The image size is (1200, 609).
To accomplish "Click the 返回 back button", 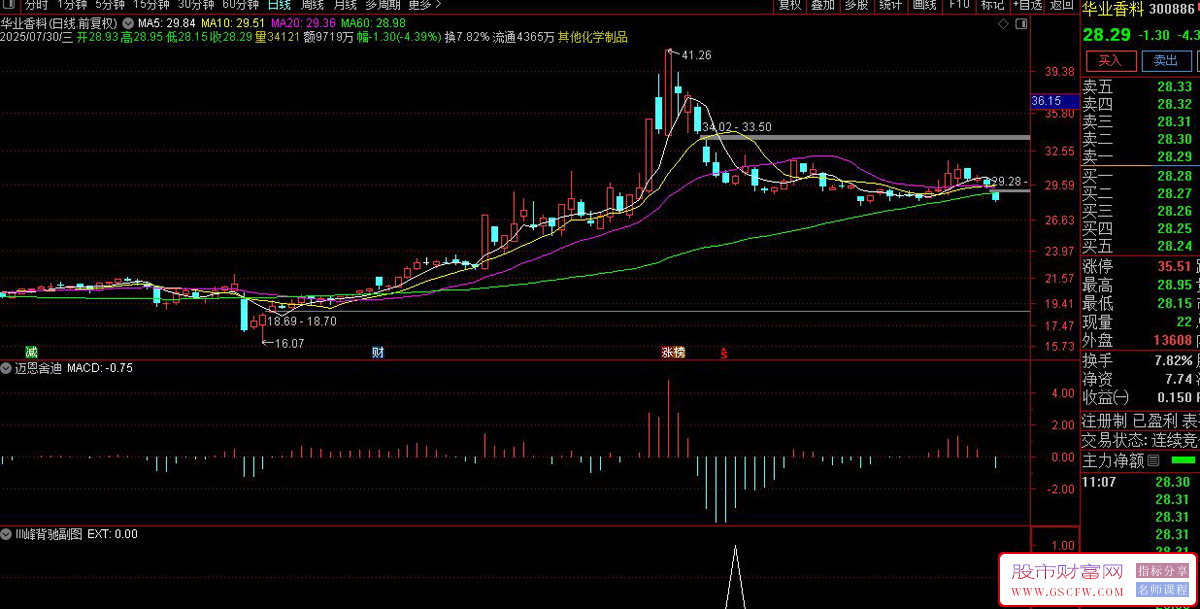I will (1062, 5).
